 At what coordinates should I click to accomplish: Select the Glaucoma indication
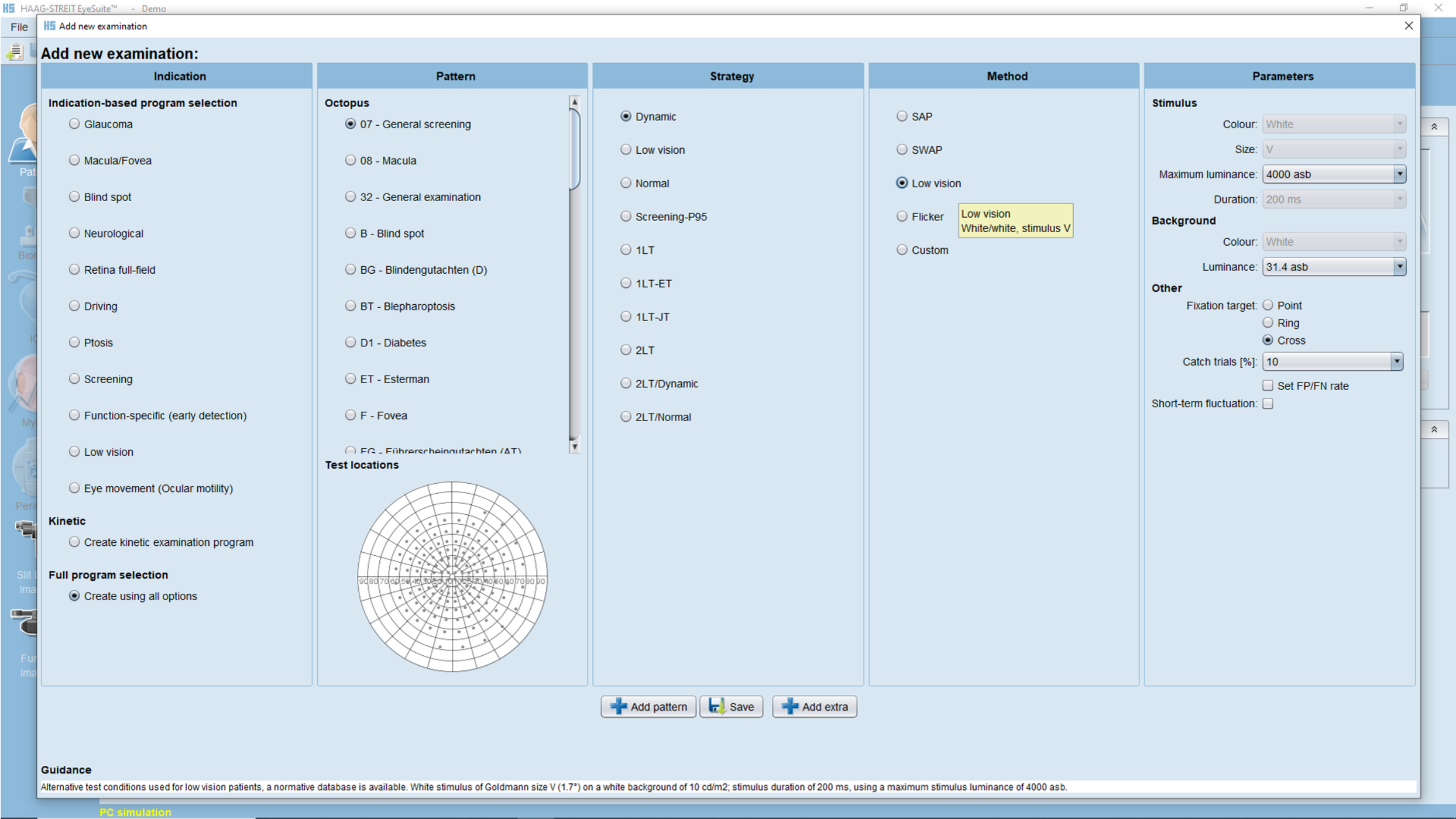click(x=74, y=123)
